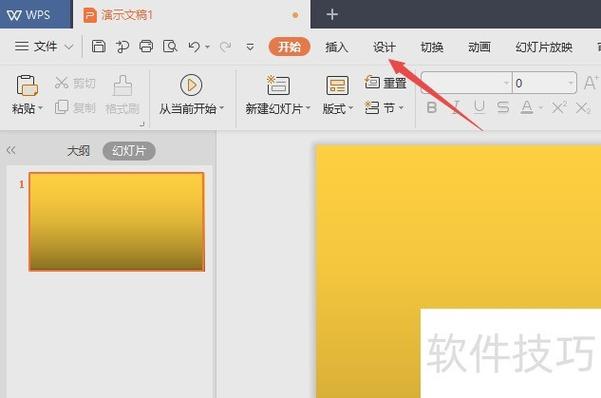Viewport: 601px width, 398px height.
Task: Toggle Strikethrough formatting
Action: pos(503,108)
